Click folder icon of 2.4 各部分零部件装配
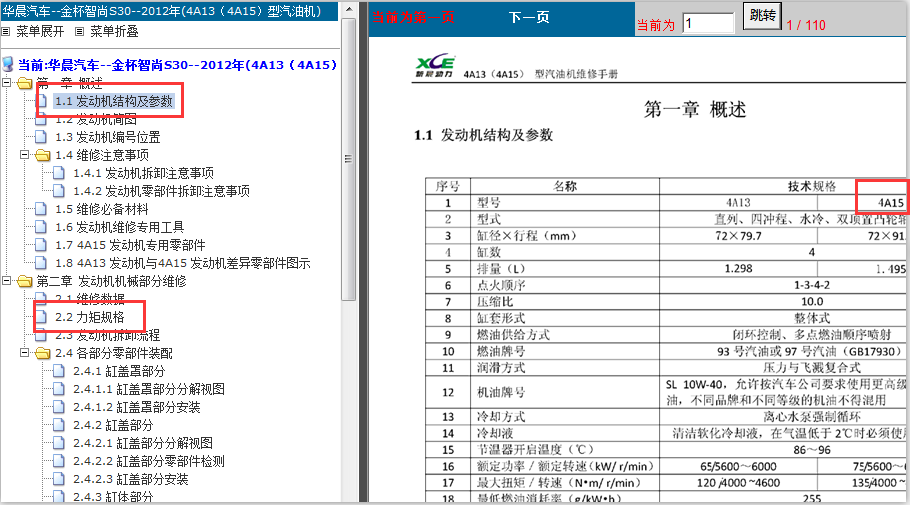Viewport: 910px width, 505px height. (42, 353)
